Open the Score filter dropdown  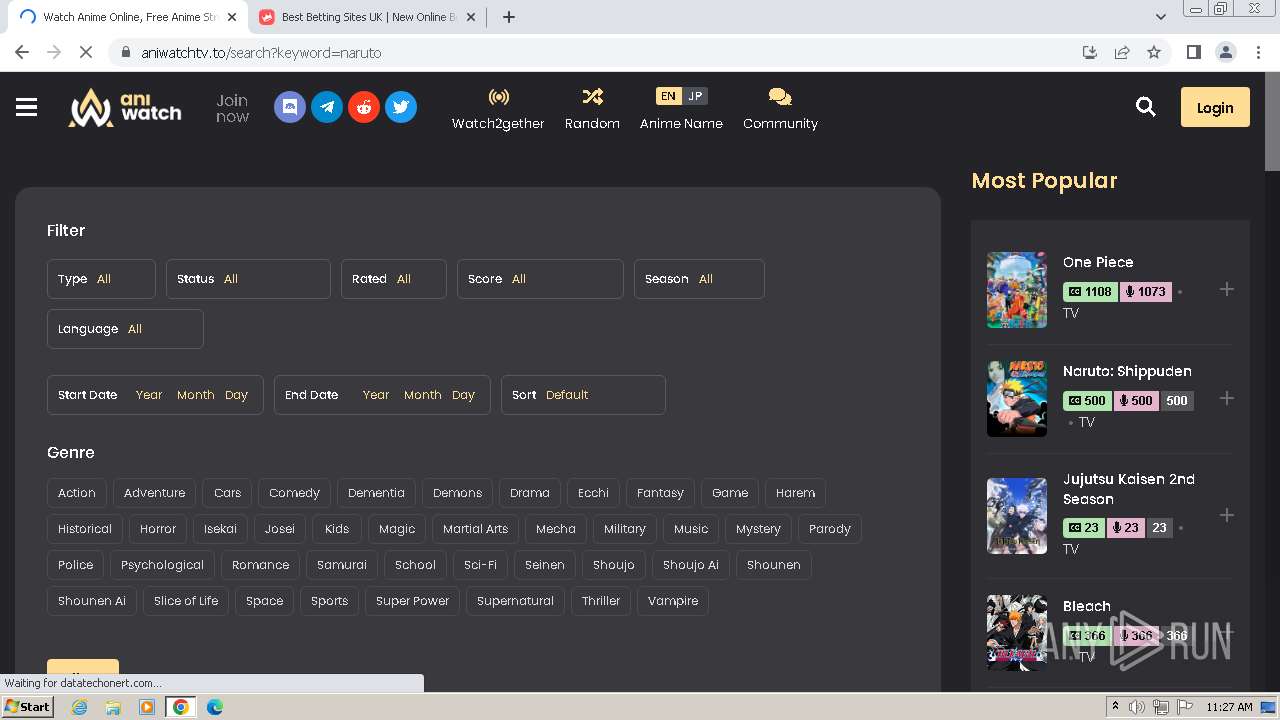pyautogui.click(x=540, y=279)
